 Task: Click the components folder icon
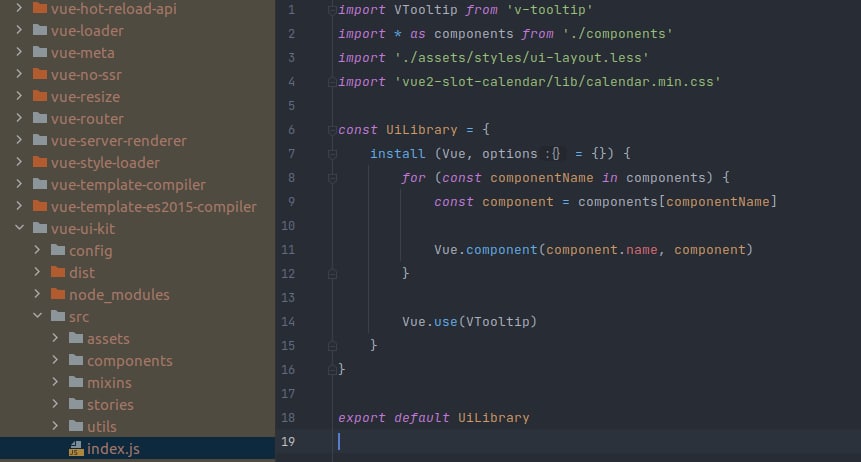[x=76, y=359]
